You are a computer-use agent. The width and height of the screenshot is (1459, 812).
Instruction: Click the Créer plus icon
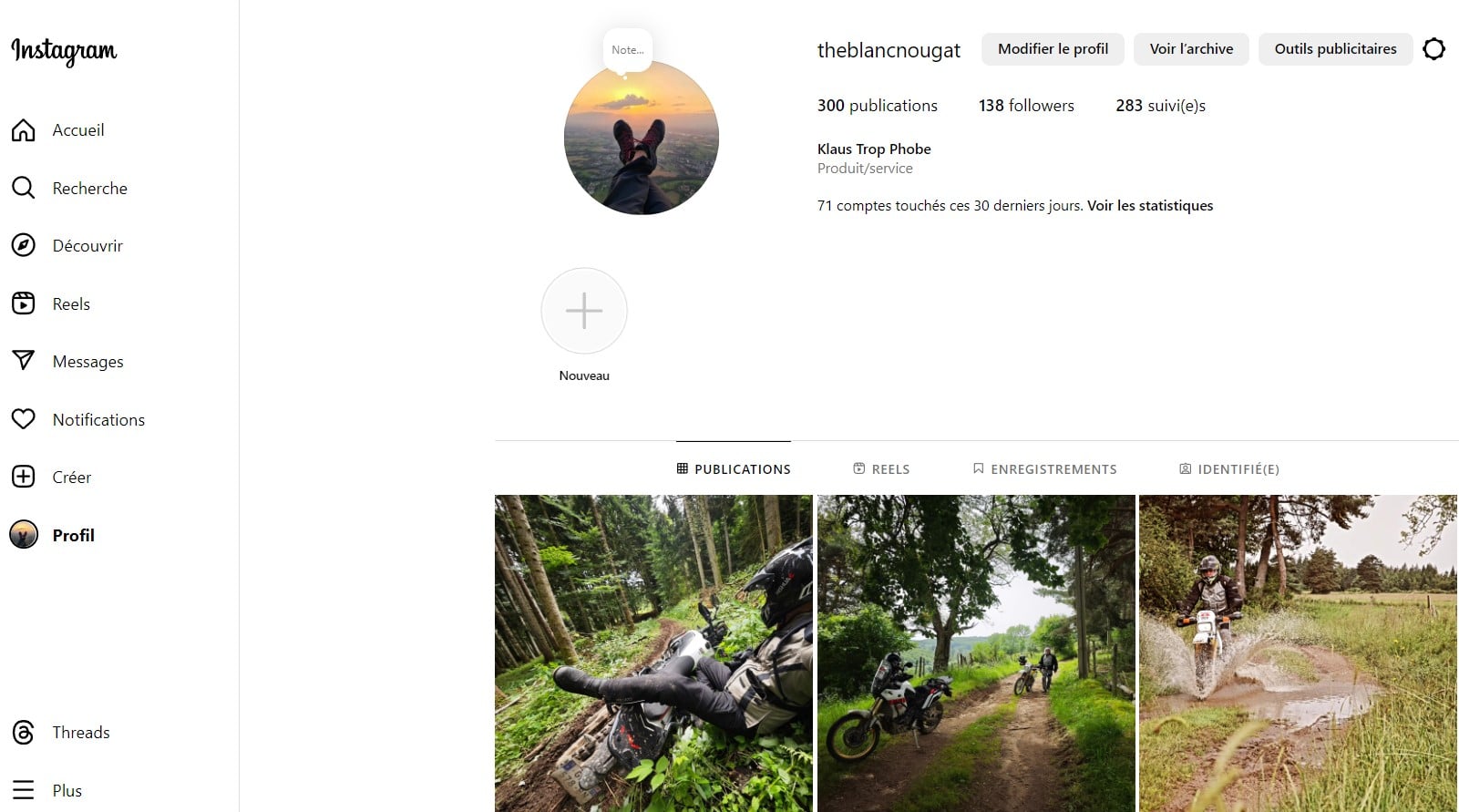click(x=24, y=477)
